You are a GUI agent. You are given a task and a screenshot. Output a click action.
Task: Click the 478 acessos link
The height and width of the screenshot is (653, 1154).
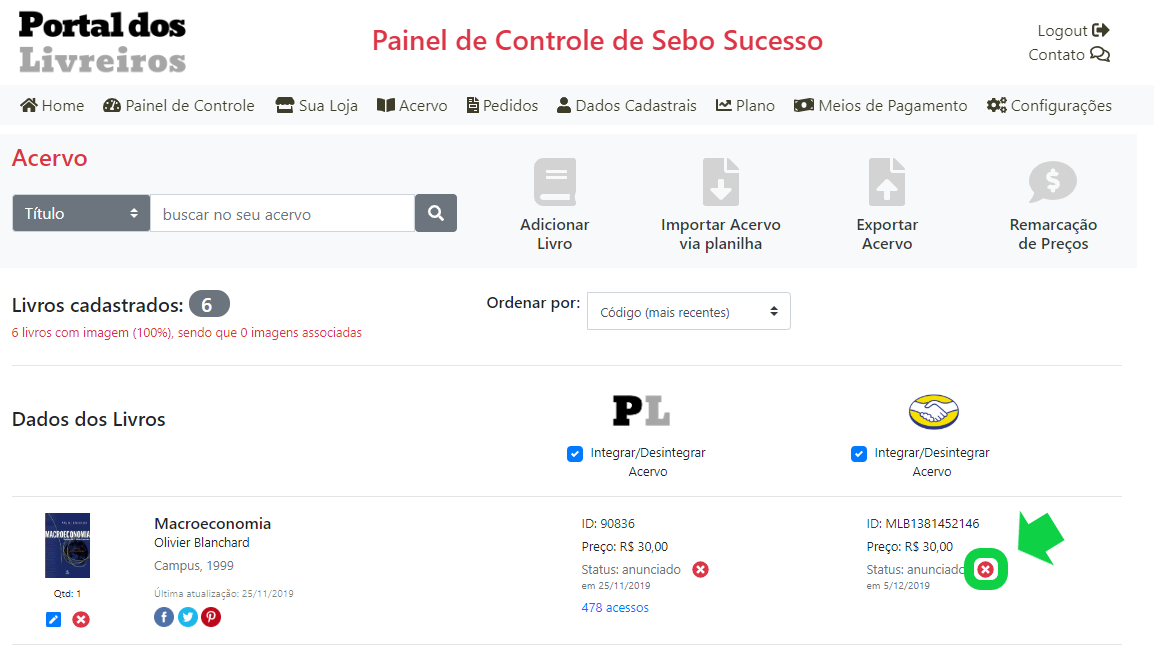coord(615,607)
